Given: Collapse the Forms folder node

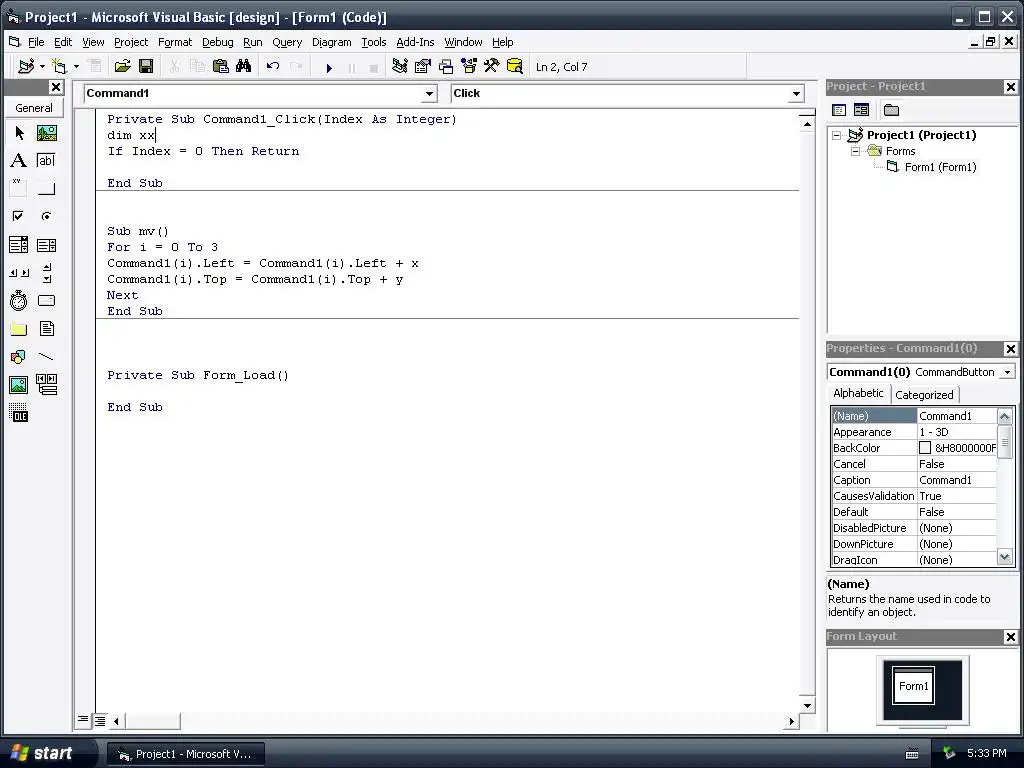Looking at the screenshot, I should [x=855, y=152].
